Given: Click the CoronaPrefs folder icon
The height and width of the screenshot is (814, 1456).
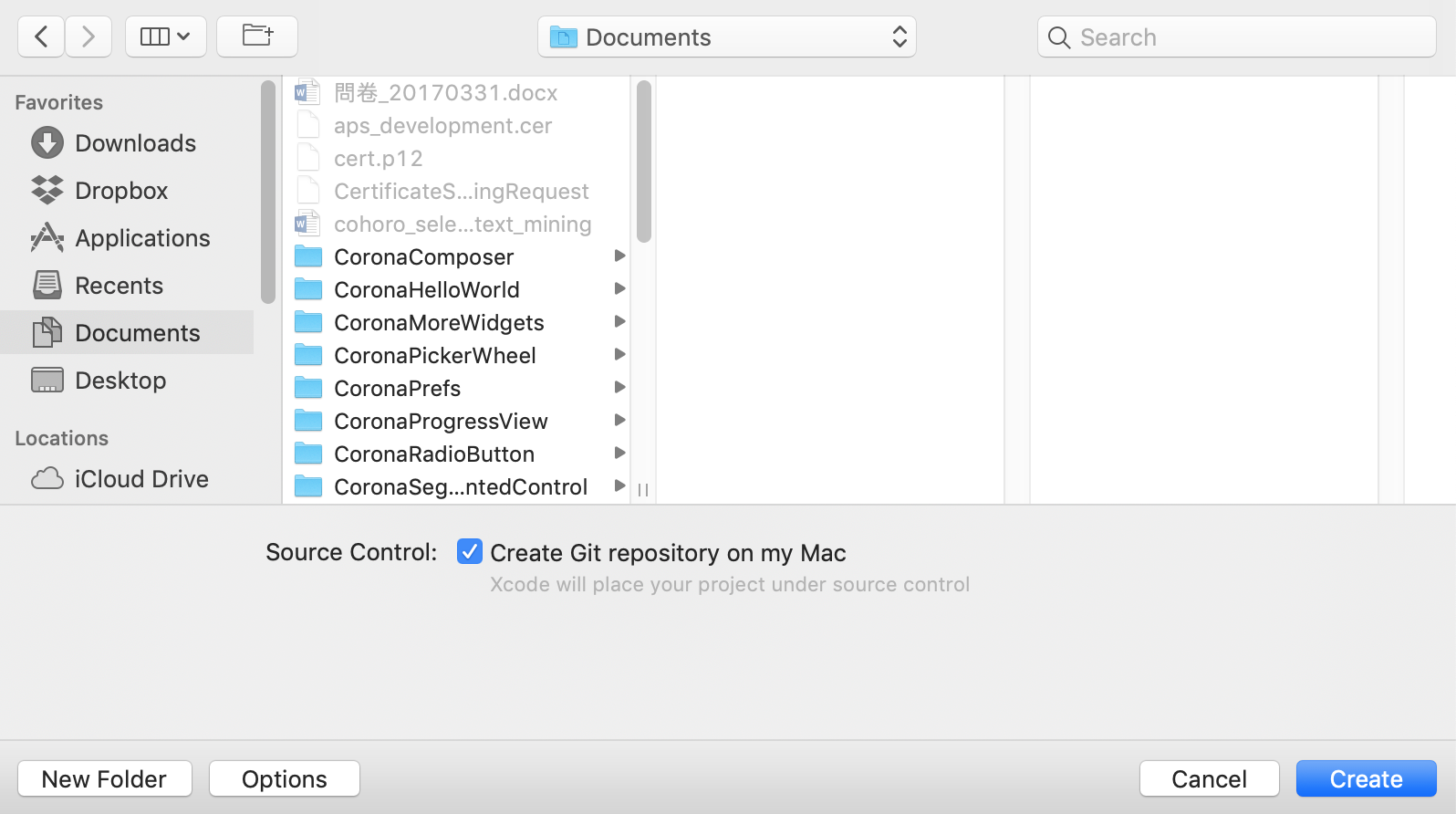Looking at the screenshot, I should (308, 388).
